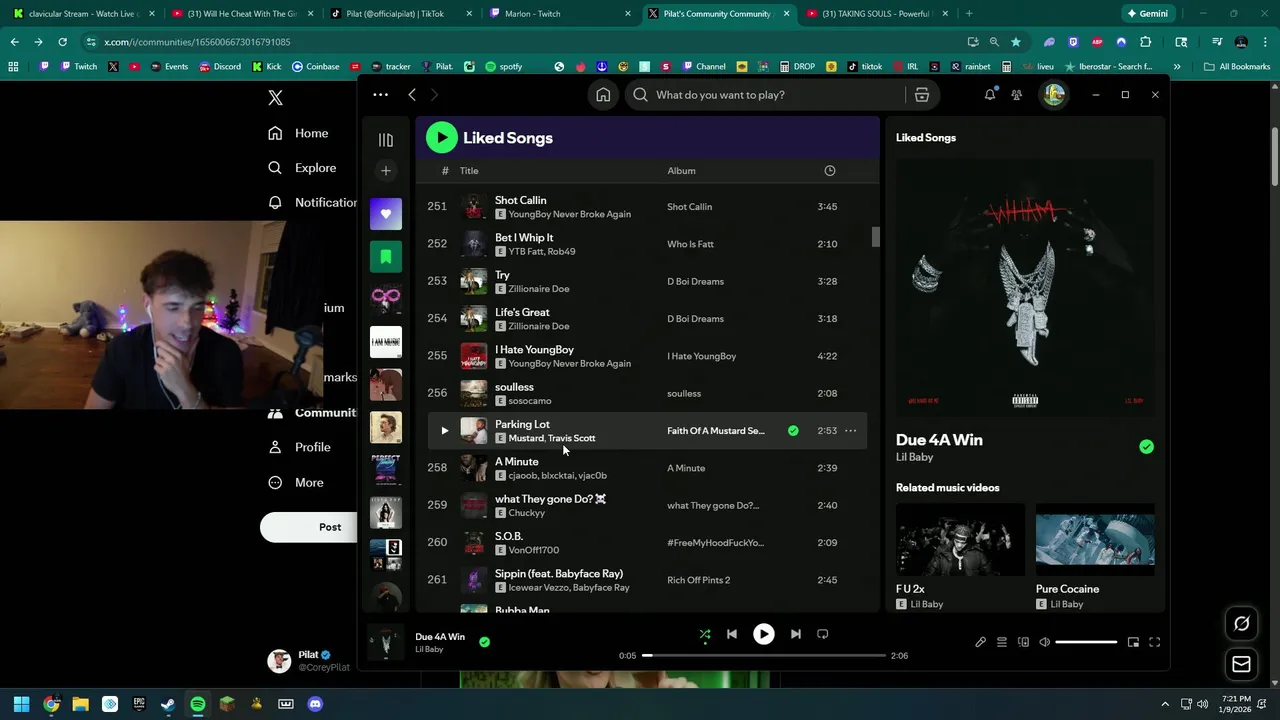Select the 'soulless' track cover thumbnail
Viewport: 1280px width, 720px height.
473,393
